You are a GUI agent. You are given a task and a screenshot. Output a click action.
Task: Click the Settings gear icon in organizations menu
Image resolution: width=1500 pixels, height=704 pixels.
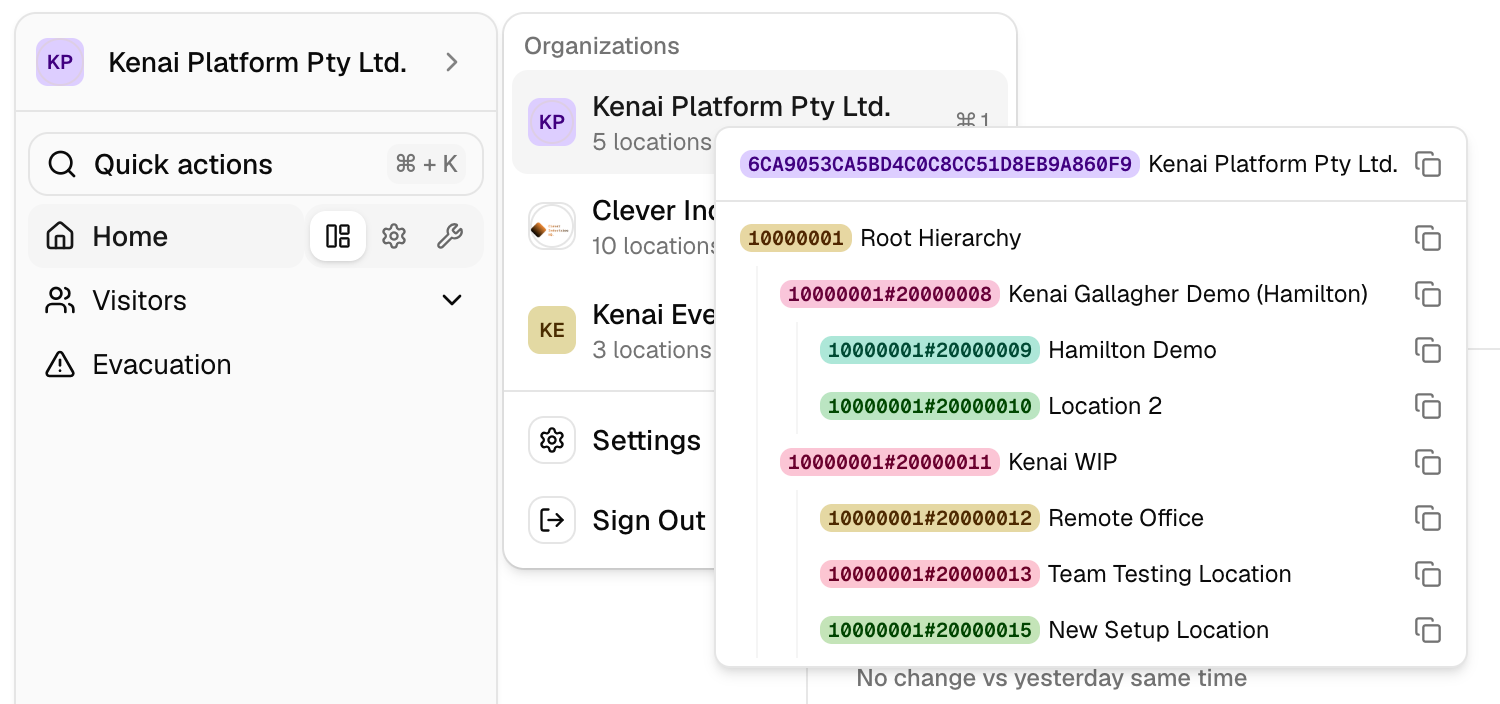coord(552,440)
